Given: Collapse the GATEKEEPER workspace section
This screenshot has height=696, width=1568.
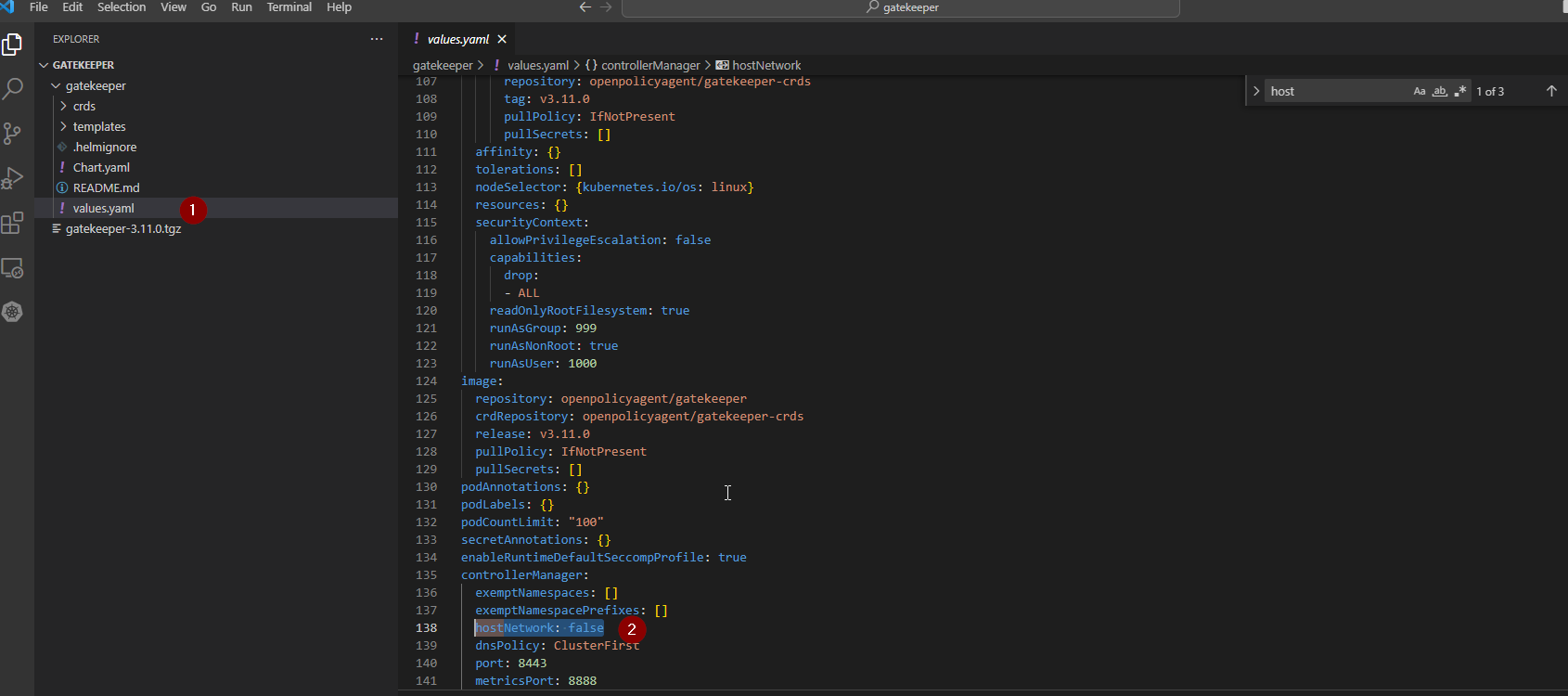Looking at the screenshot, I should (44, 65).
